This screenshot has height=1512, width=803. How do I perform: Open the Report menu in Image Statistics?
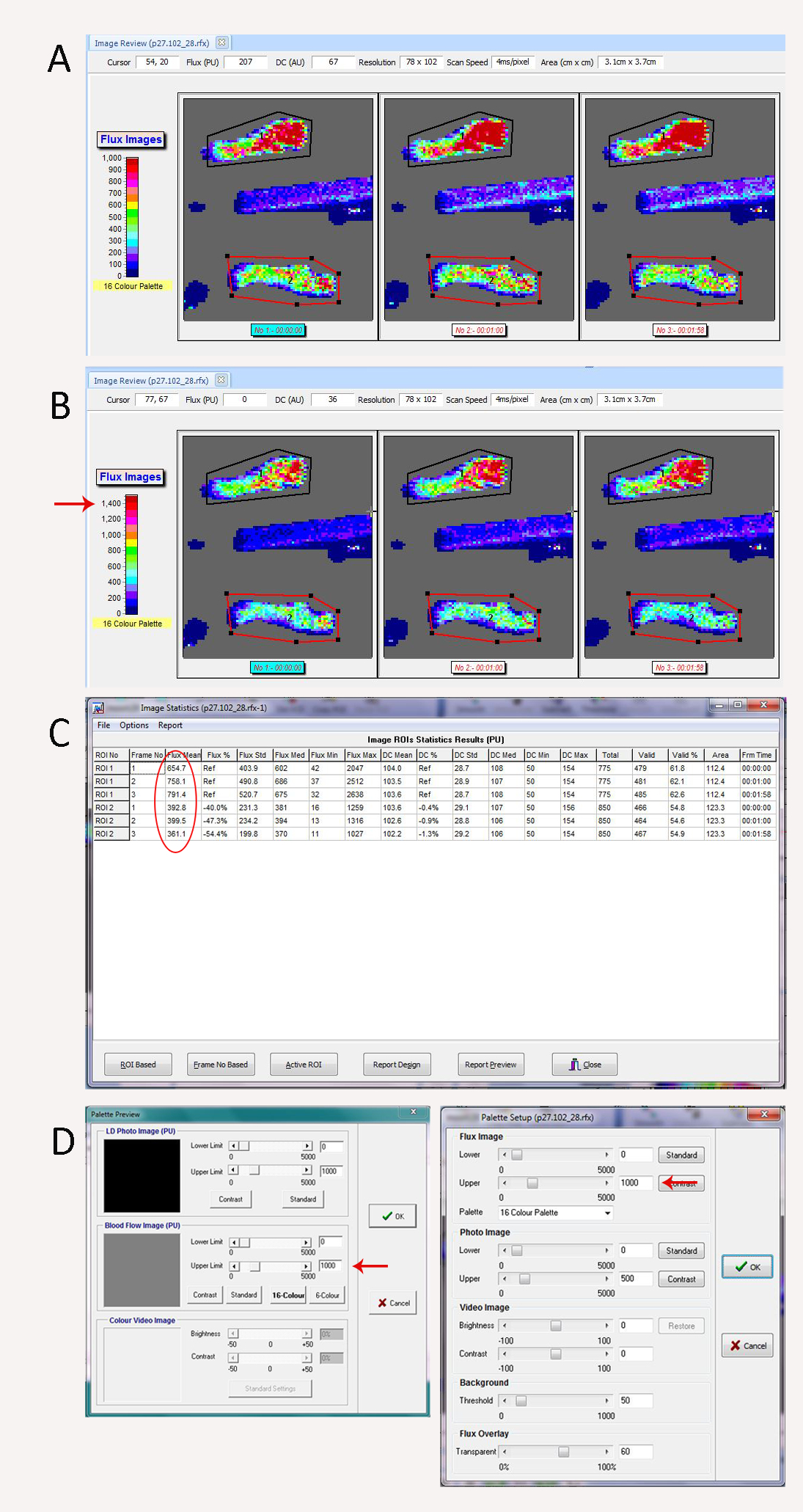click(170, 725)
